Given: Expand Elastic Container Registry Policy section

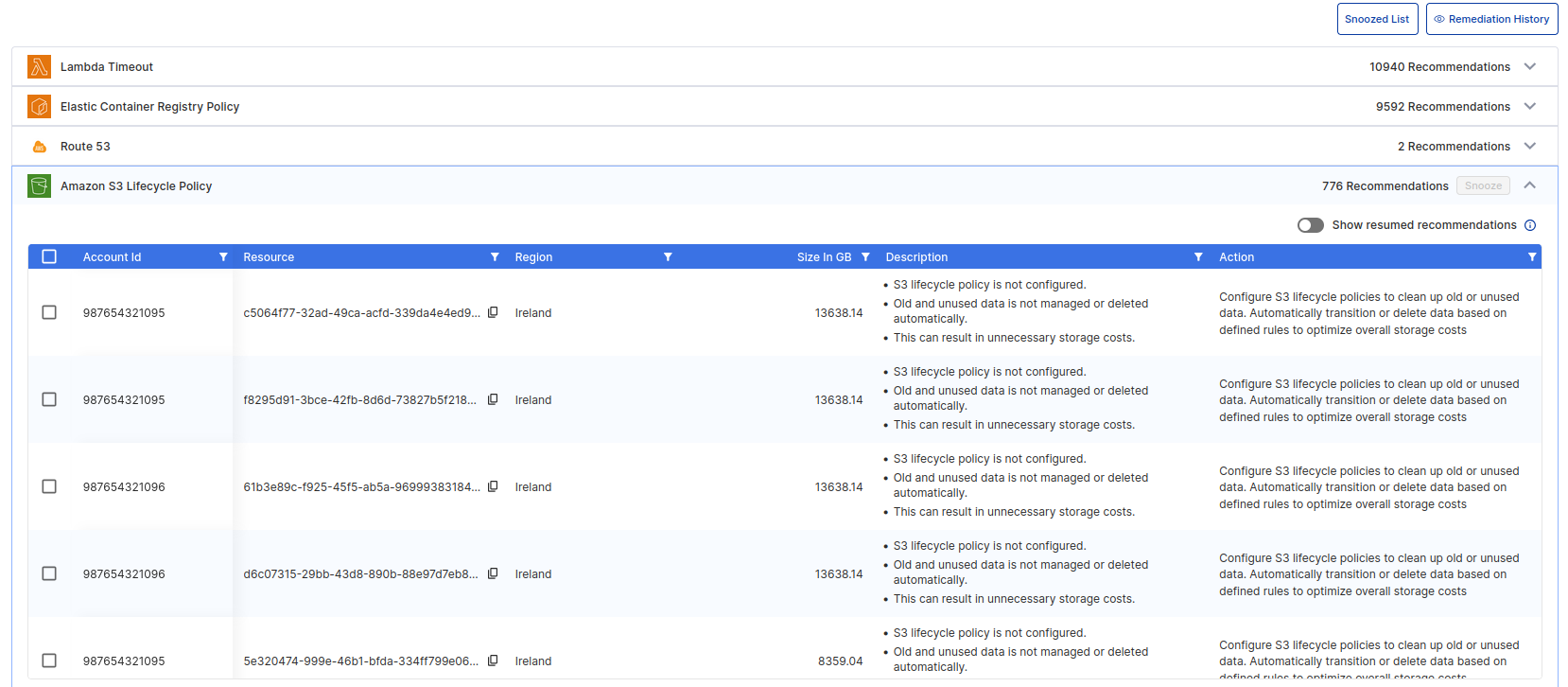Looking at the screenshot, I should [x=1529, y=107].
